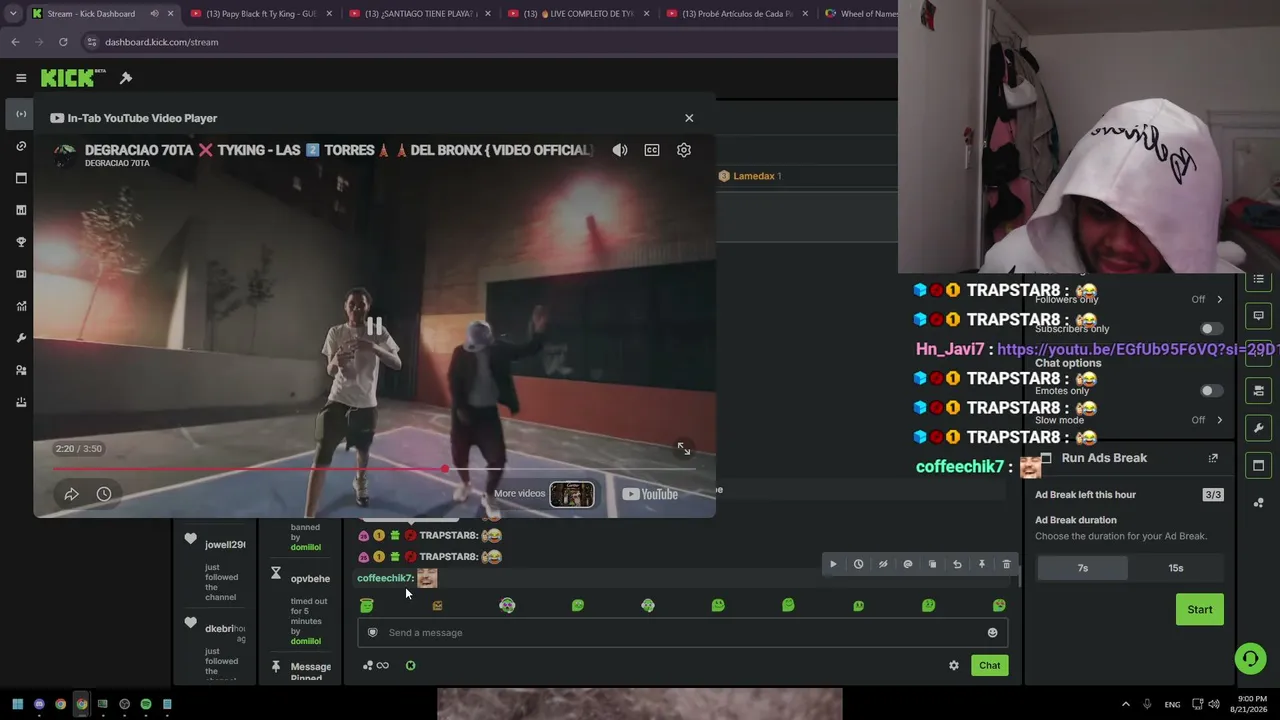Image resolution: width=1280 pixels, height=720 pixels.
Task: Click the window panel icon in right sidebar
Action: [x=1259, y=465]
